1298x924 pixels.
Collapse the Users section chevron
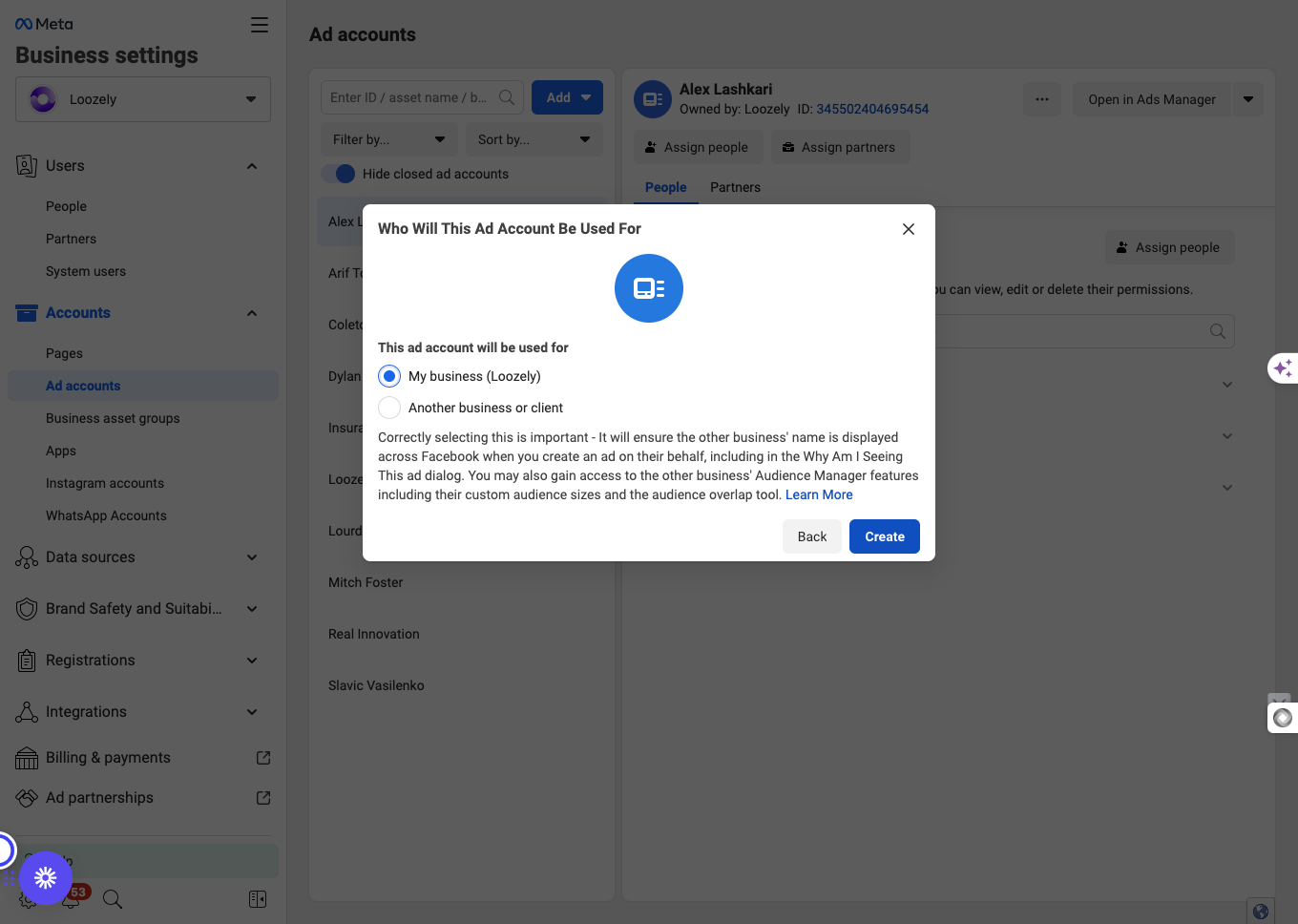pos(252,166)
